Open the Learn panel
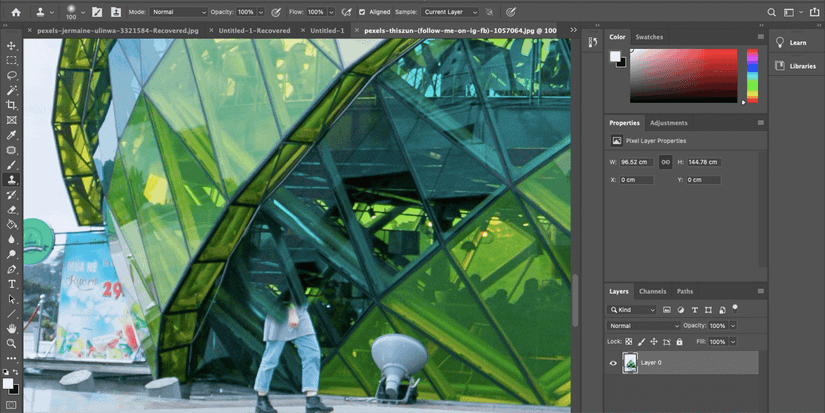 [x=797, y=43]
